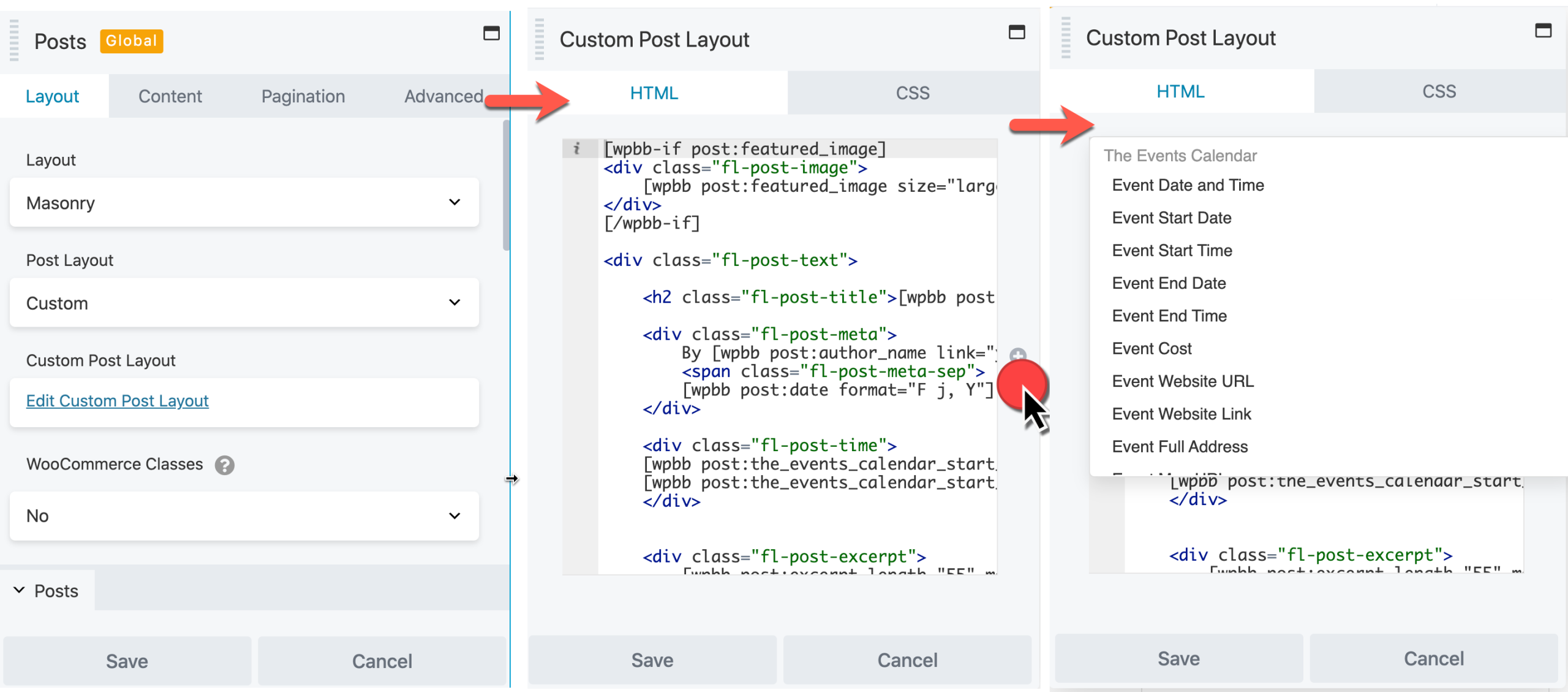Click the author_name code line
1568x692 pixels.
click(x=839, y=353)
